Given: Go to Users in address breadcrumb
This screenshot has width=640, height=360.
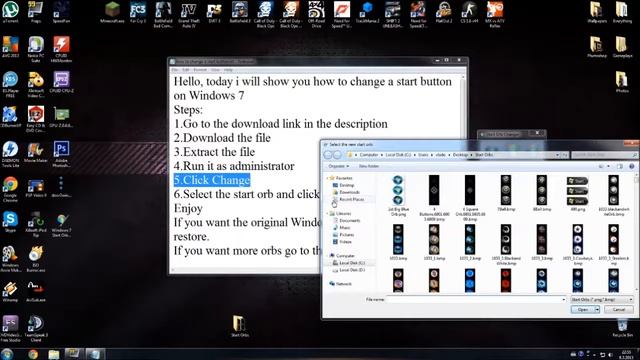Looking at the screenshot, I should pos(423,155).
